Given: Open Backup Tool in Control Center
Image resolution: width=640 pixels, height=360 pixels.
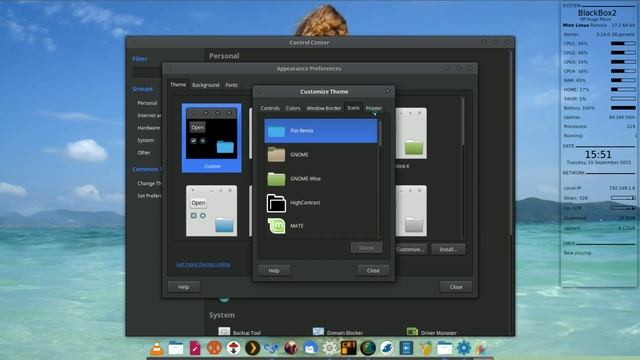Looking at the screenshot, I should [x=239, y=332].
